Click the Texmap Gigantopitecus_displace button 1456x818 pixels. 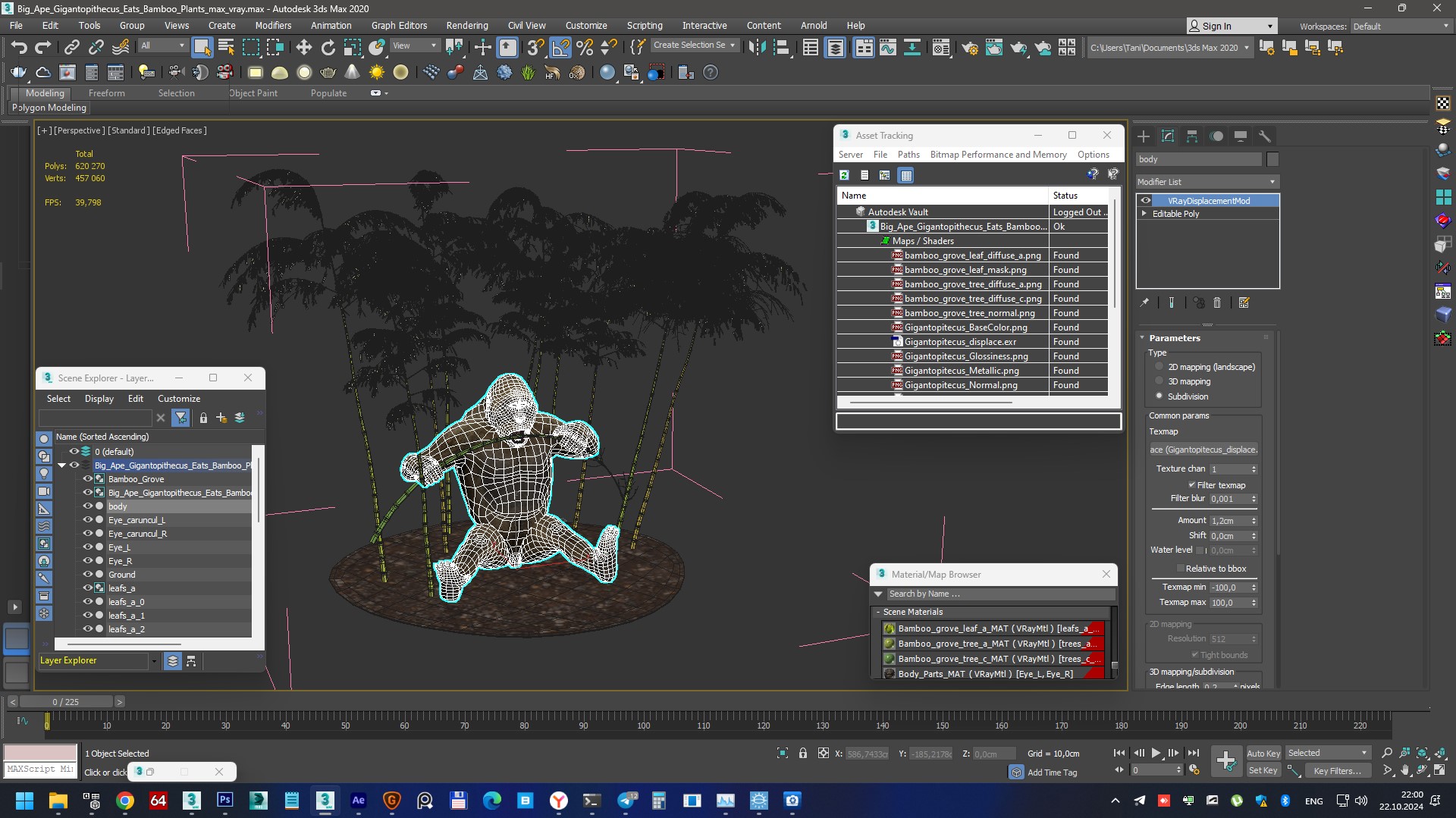pos(1203,450)
